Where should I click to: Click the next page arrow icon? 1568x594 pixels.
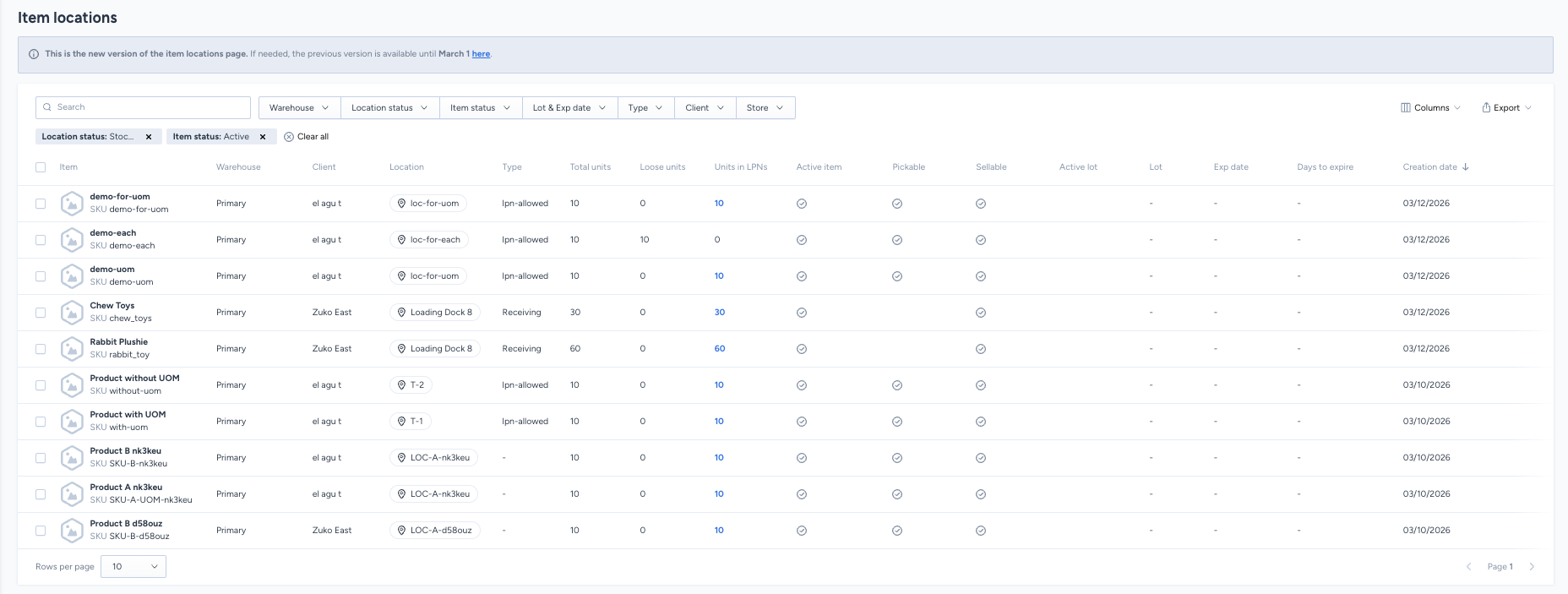[1532, 567]
